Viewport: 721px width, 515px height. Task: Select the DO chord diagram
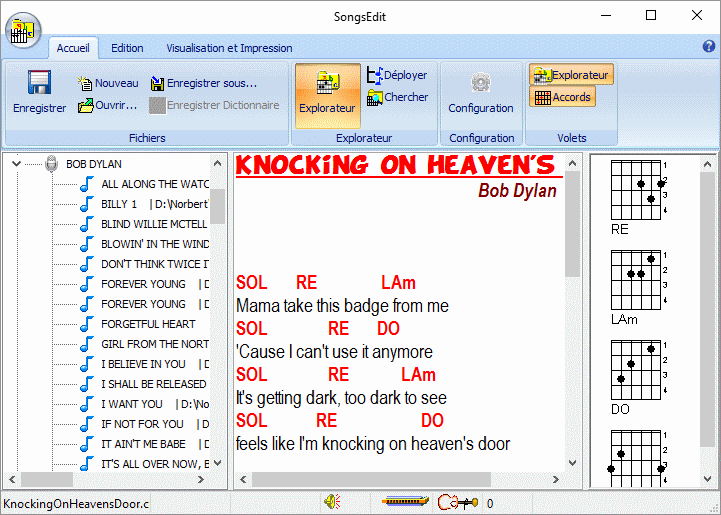638,378
